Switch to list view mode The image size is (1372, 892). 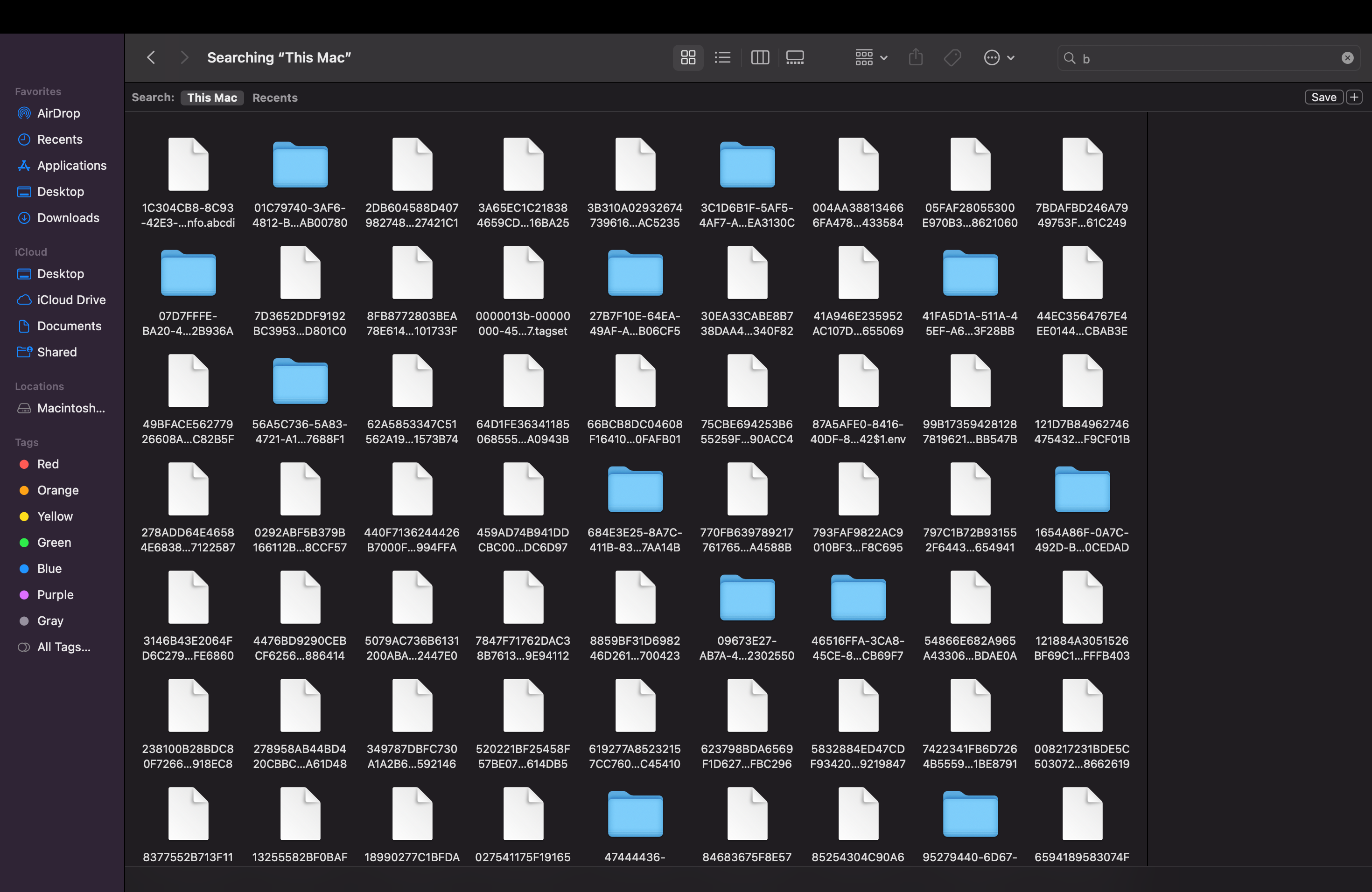tap(722, 57)
